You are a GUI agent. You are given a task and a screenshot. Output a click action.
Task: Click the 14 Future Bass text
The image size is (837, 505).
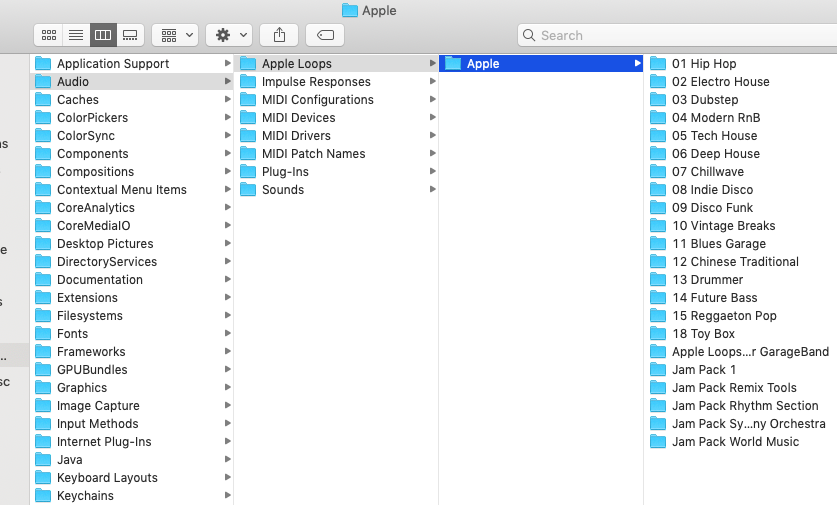pos(715,298)
